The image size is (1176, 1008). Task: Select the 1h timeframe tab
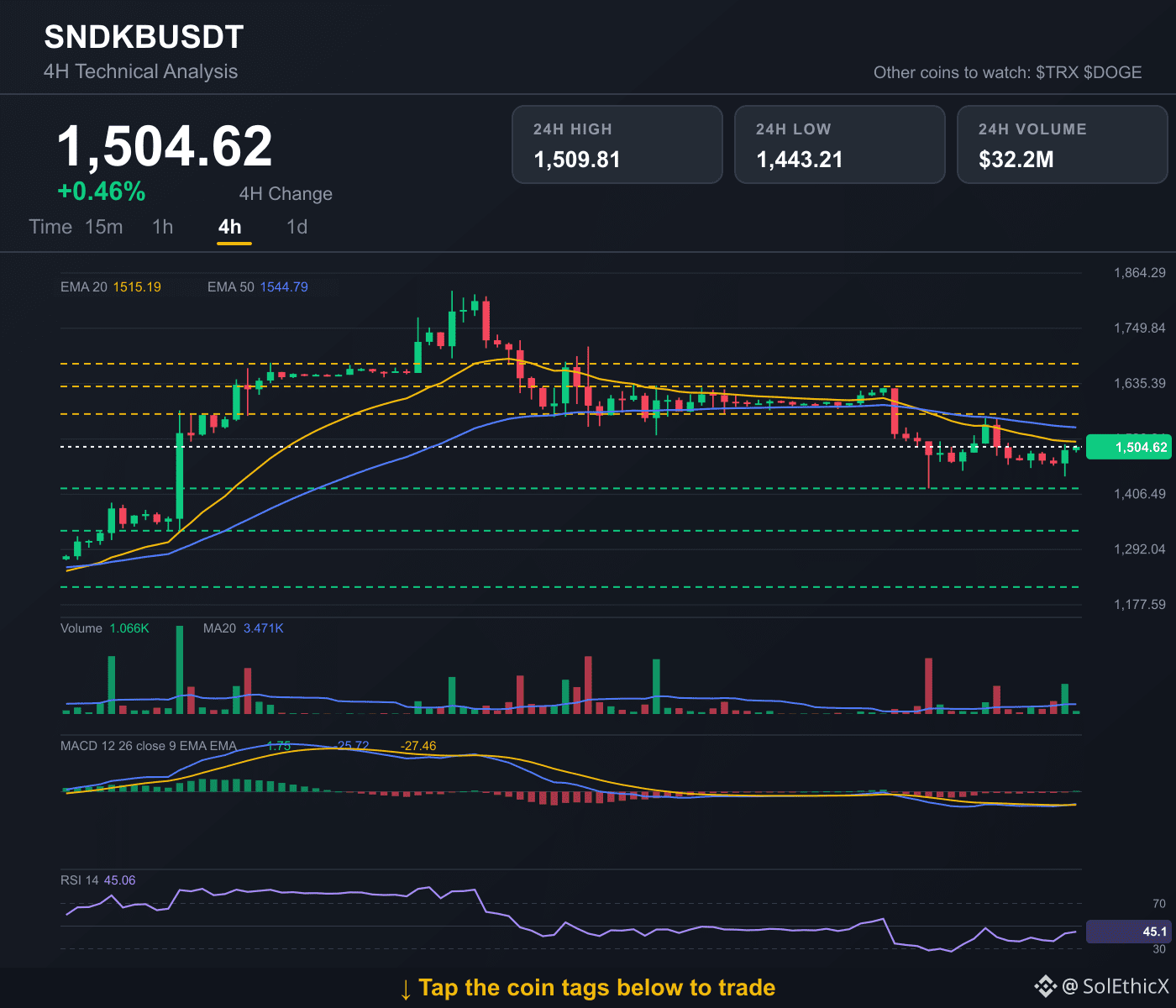[x=163, y=227]
